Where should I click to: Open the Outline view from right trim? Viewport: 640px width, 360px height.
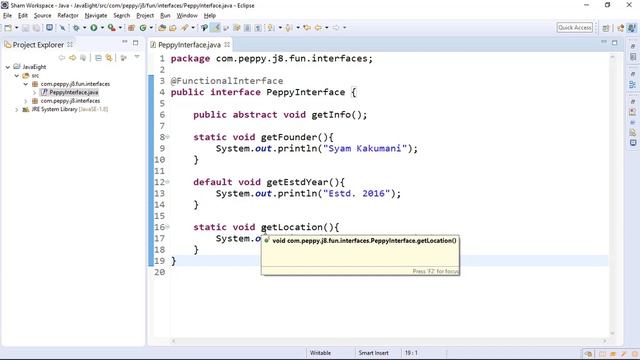point(633,85)
